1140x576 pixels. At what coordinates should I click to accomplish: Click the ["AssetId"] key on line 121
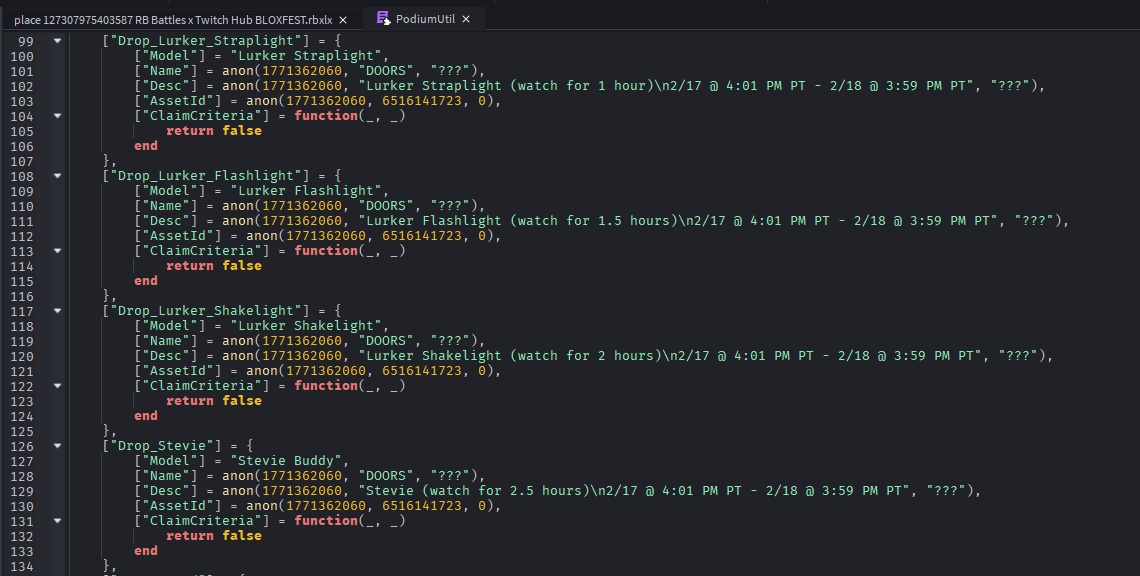177,371
